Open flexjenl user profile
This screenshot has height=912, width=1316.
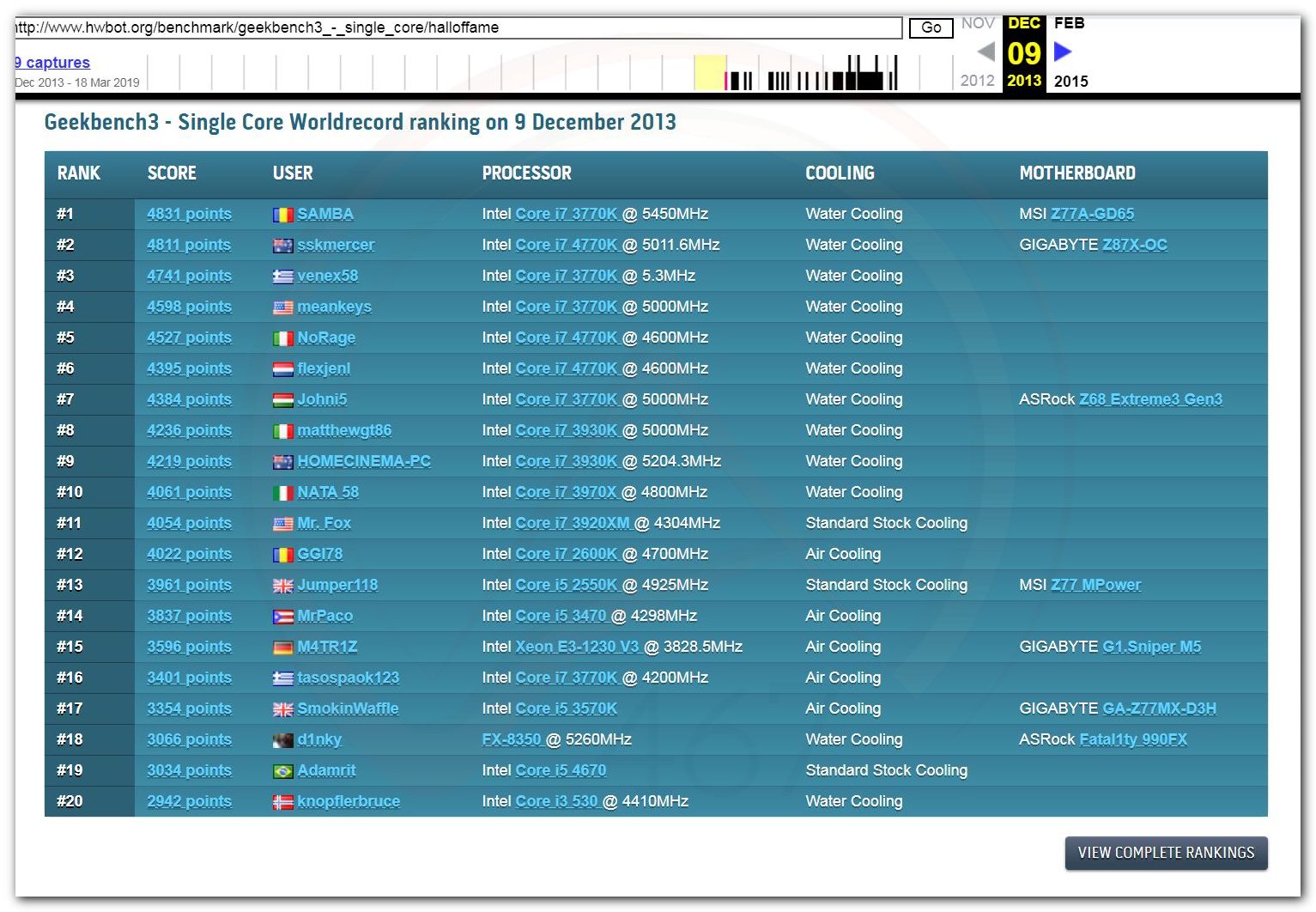point(324,368)
